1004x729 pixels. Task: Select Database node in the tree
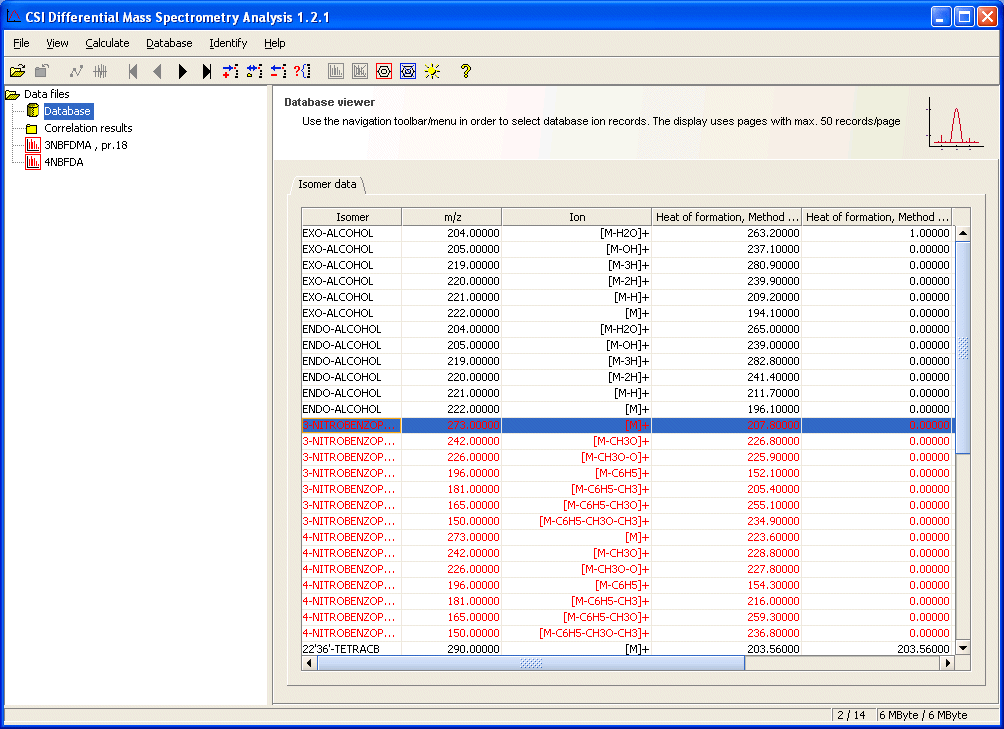(x=67, y=111)
